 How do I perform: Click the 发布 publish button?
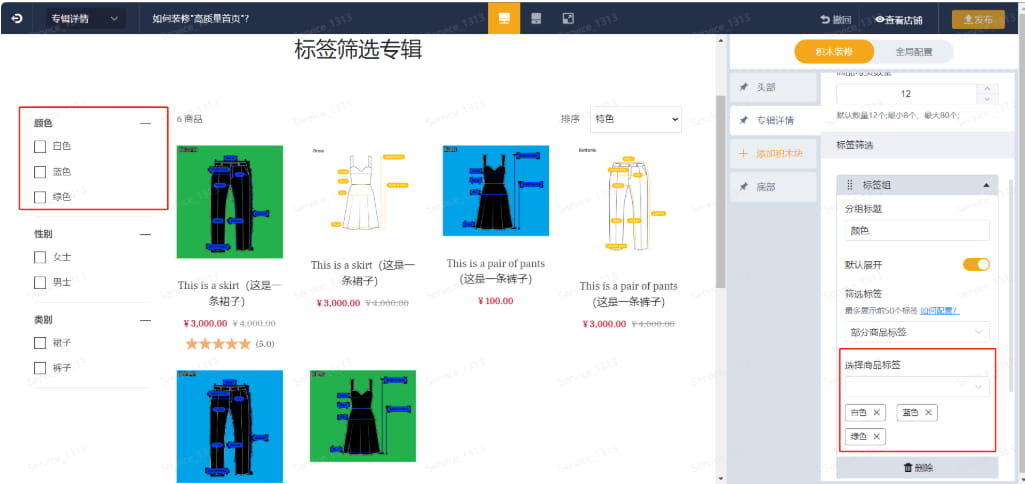(x=978, y=20)
